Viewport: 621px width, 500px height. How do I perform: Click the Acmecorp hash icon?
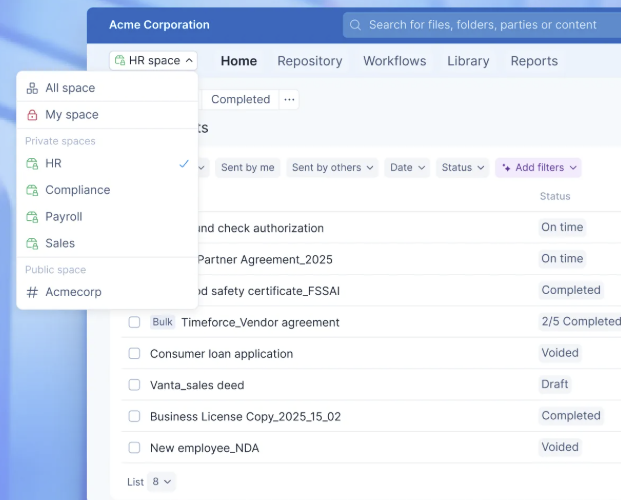click(32, 292)
